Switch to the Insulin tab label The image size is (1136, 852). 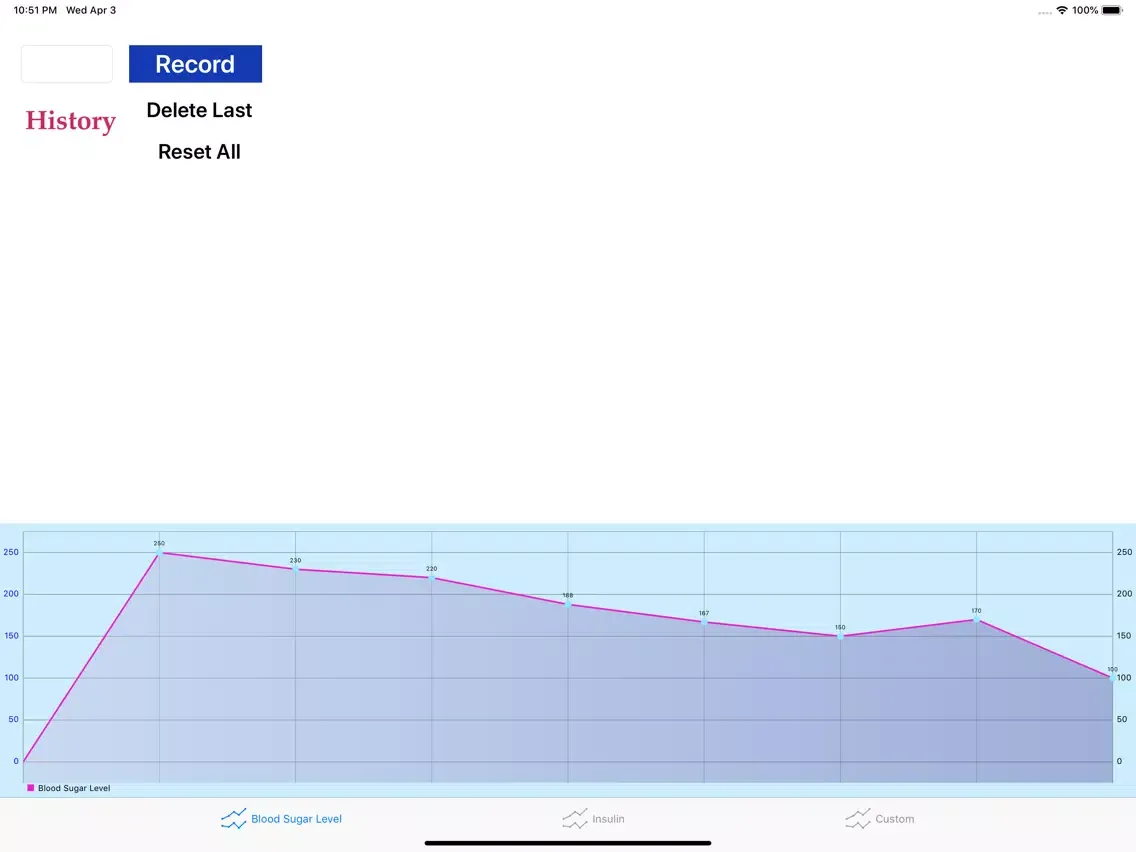pos(608,819)
